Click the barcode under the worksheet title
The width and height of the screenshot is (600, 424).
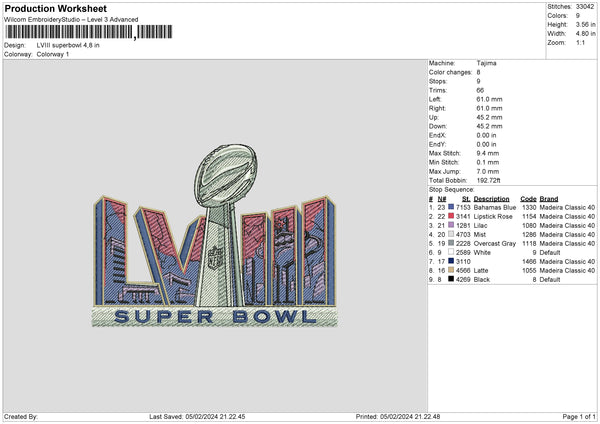(x=89, y=32)
